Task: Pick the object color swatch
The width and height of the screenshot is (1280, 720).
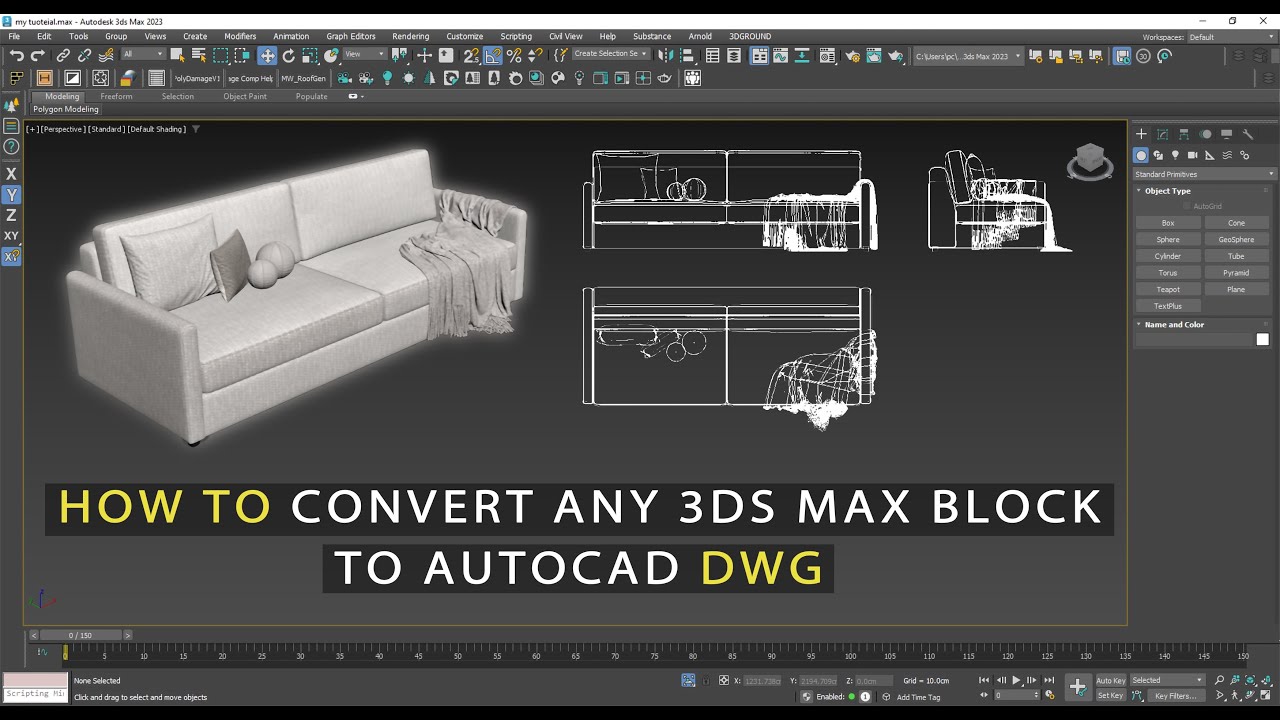Action: coord(1264,339)
